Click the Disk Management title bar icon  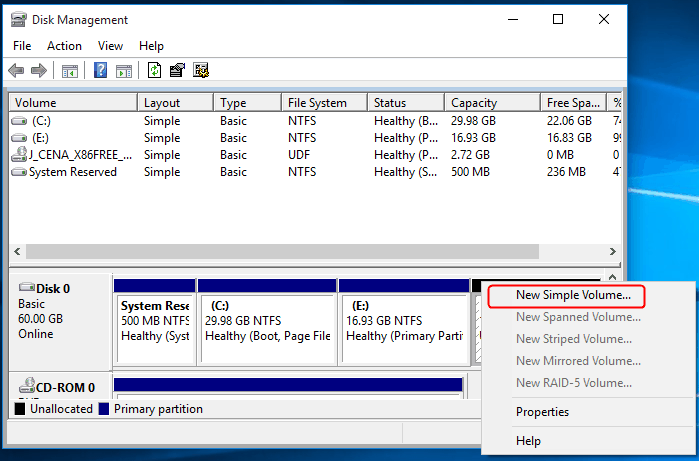[x=18, y=20]
